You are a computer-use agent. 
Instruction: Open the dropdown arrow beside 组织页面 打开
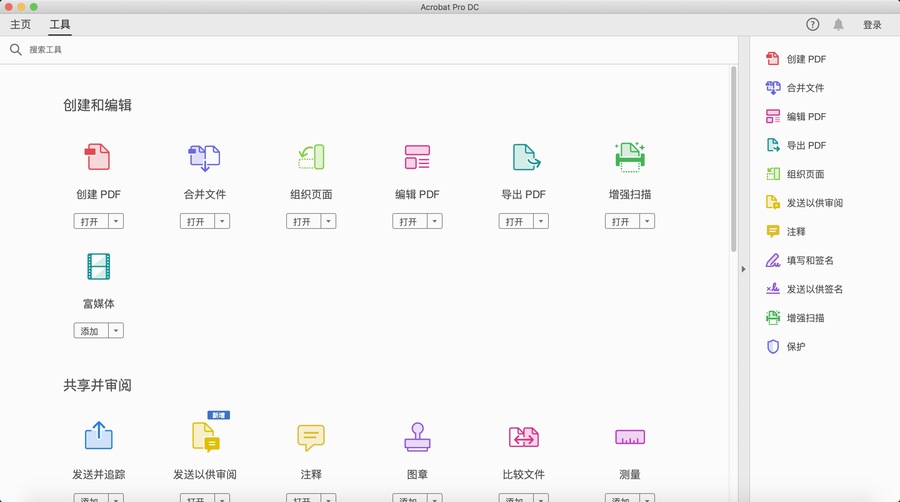[328, 221]
